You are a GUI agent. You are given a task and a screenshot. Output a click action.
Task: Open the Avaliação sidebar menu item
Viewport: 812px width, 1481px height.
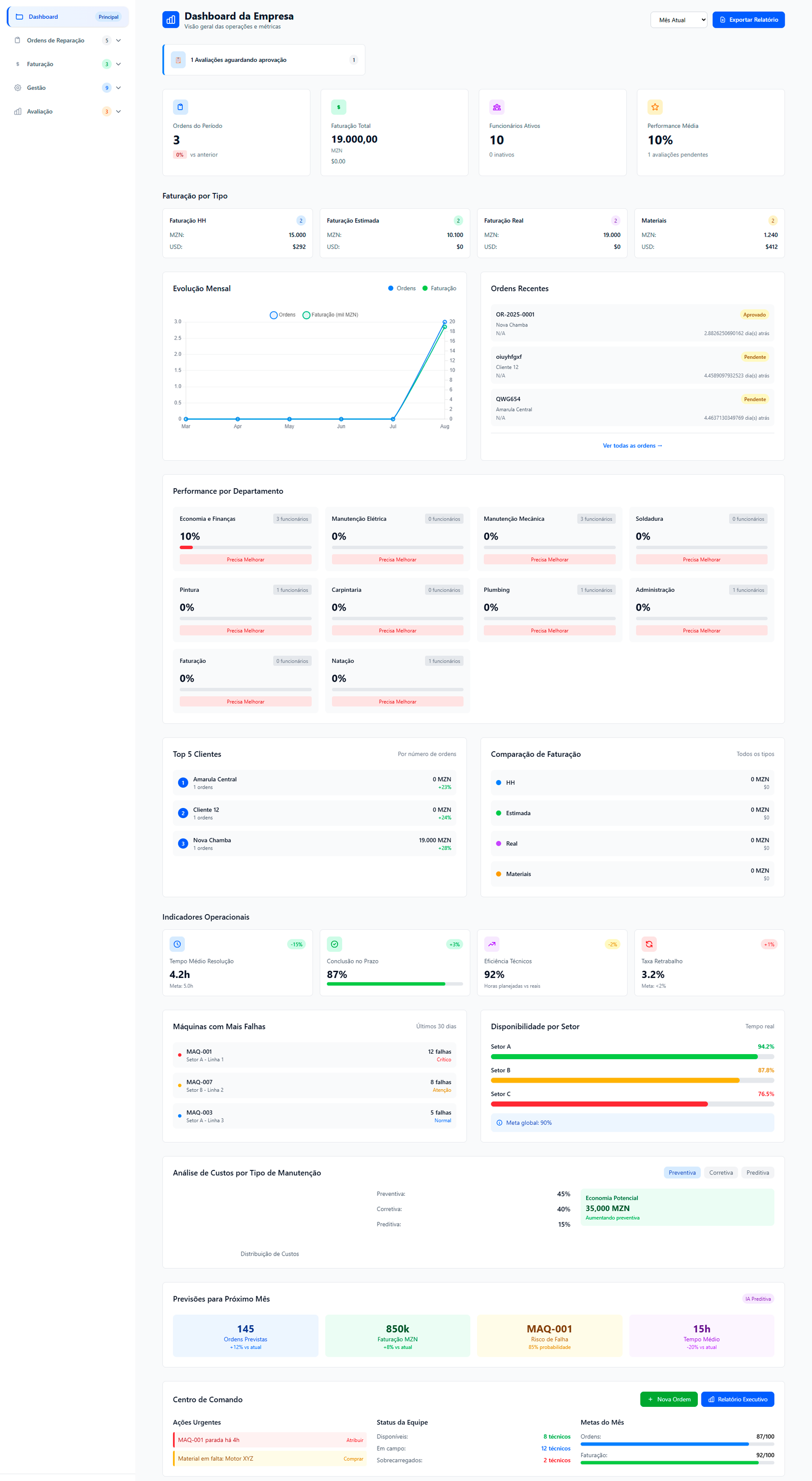tap(40, 111)
